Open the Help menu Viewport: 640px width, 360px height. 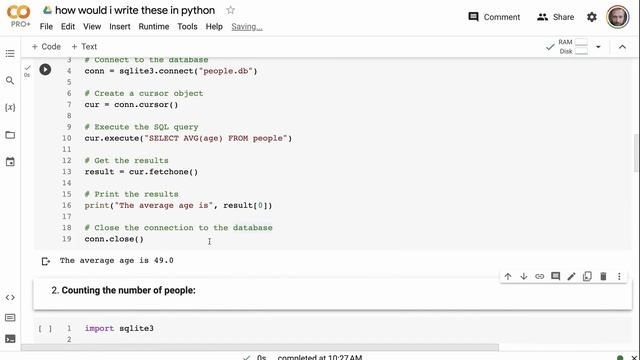point(214,27)
